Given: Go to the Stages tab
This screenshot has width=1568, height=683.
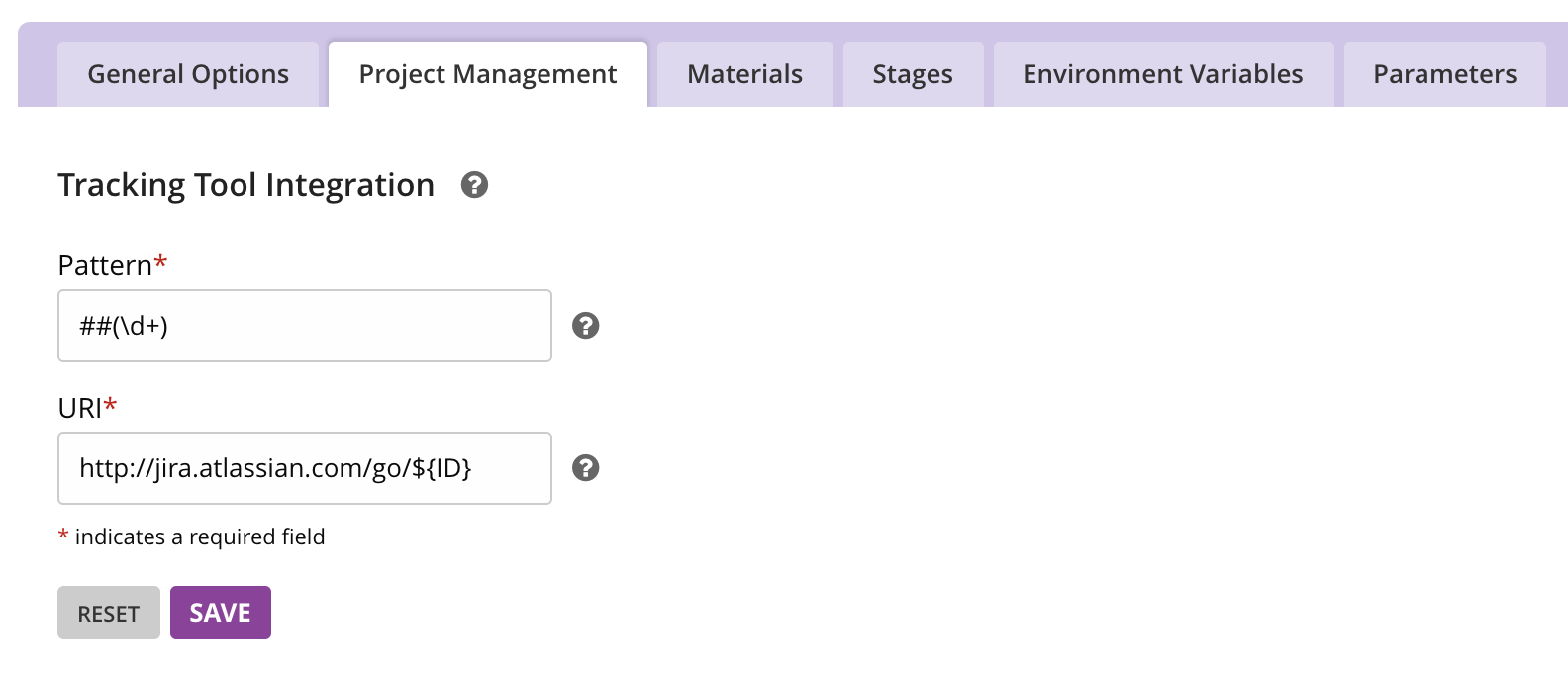Looking at the screenshot, I should point(913,74).
